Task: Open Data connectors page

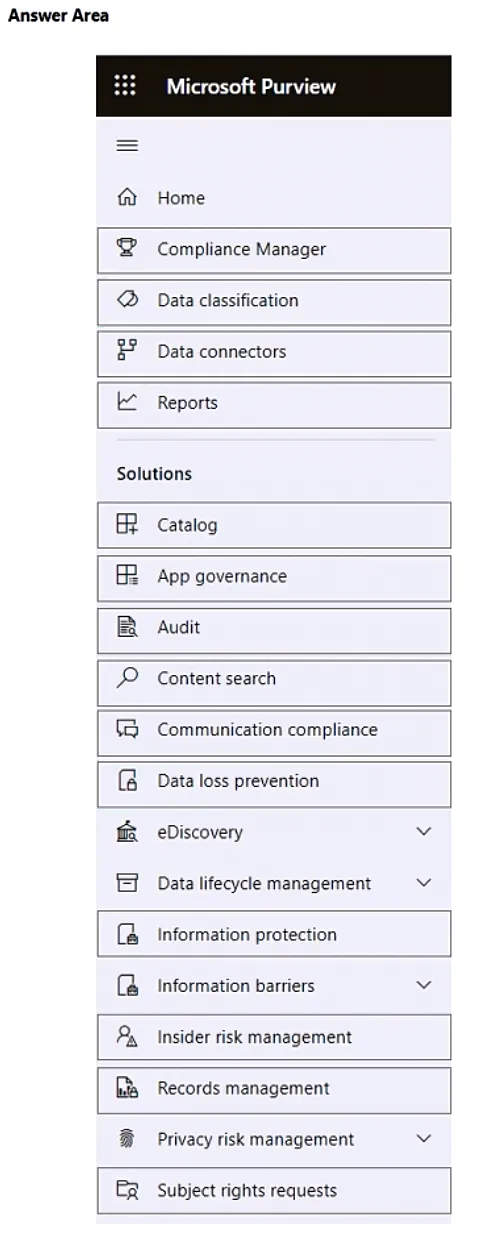Action: [x=274, y=353]
